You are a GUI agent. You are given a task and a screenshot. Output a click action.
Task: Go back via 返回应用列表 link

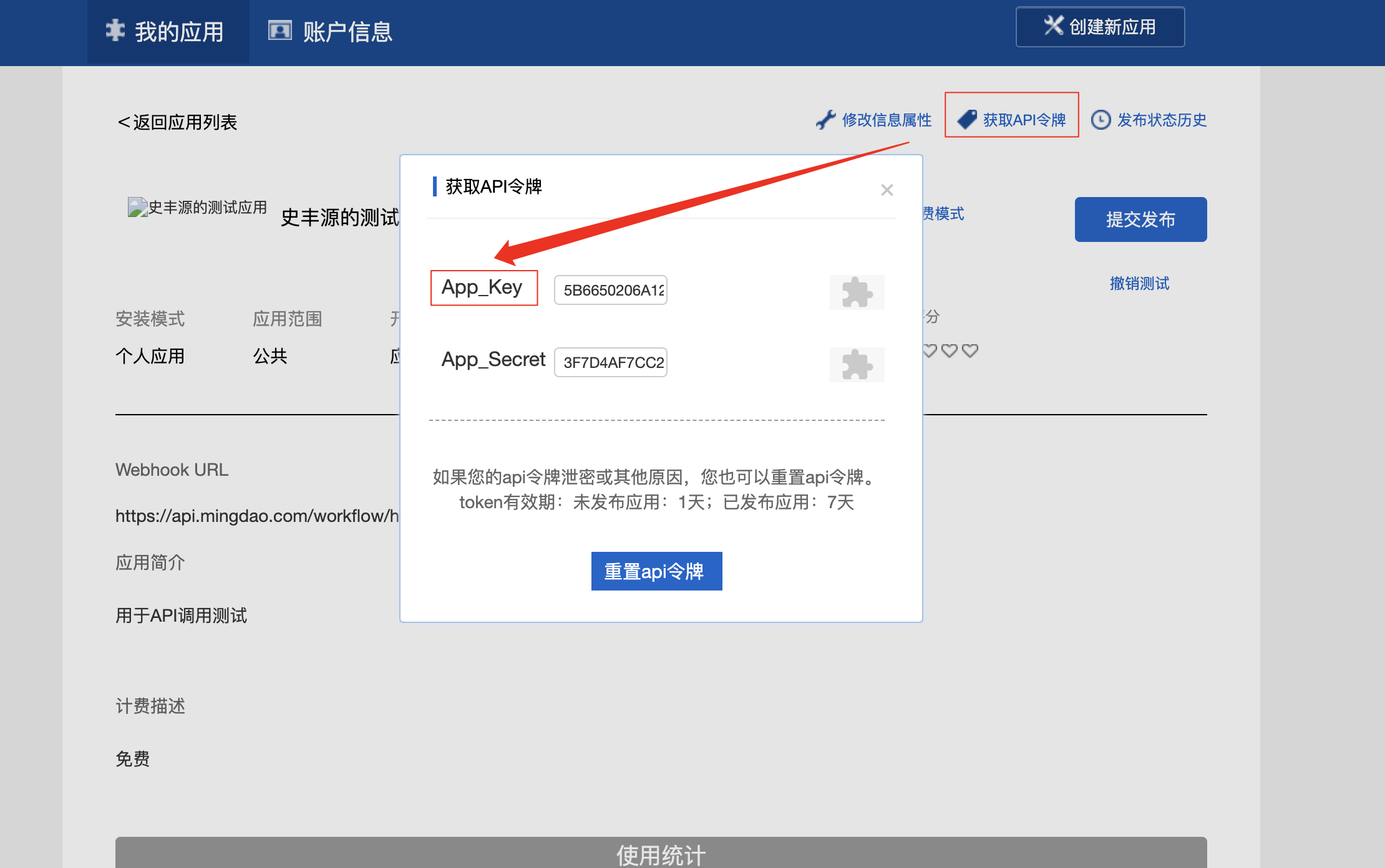coord(177,122)
